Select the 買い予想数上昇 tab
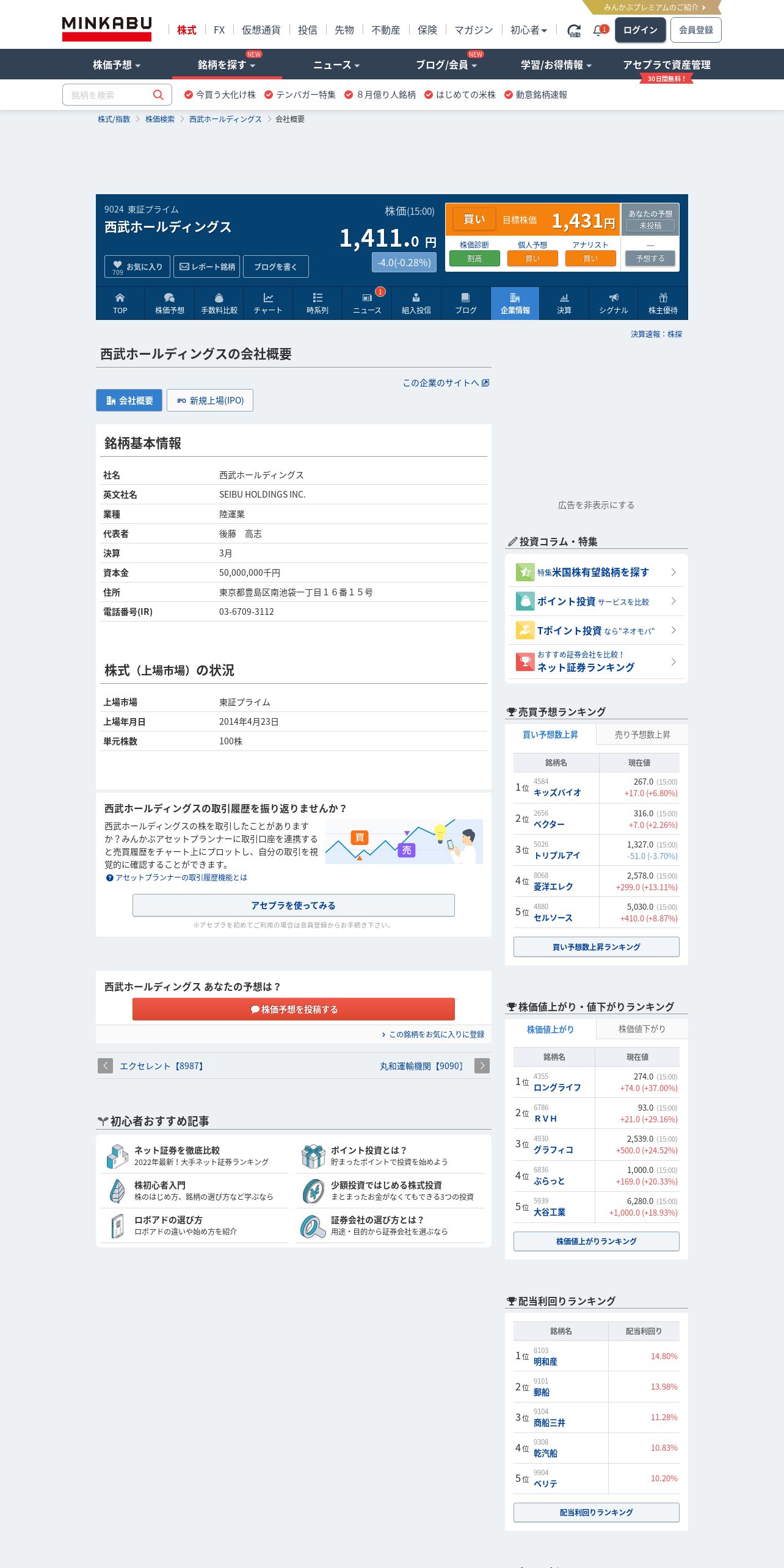Screen dimensions: 784x1568 click(x=550, y=735)
